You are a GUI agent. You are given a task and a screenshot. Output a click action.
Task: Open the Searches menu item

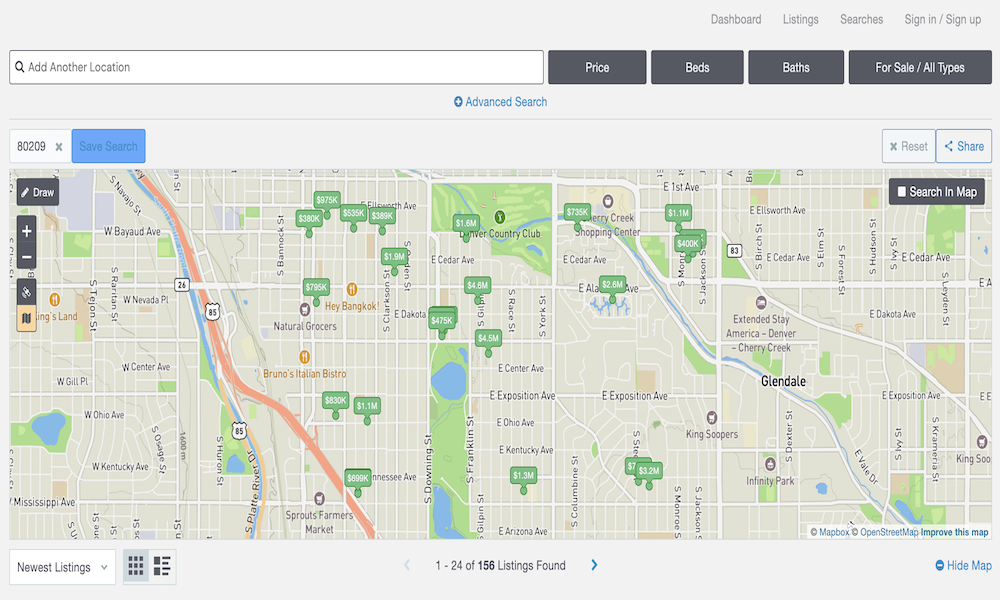[861, 19]
